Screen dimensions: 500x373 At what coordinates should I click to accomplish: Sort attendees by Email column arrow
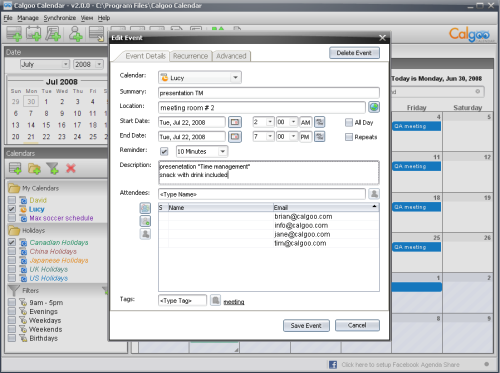tap(374, 207)
